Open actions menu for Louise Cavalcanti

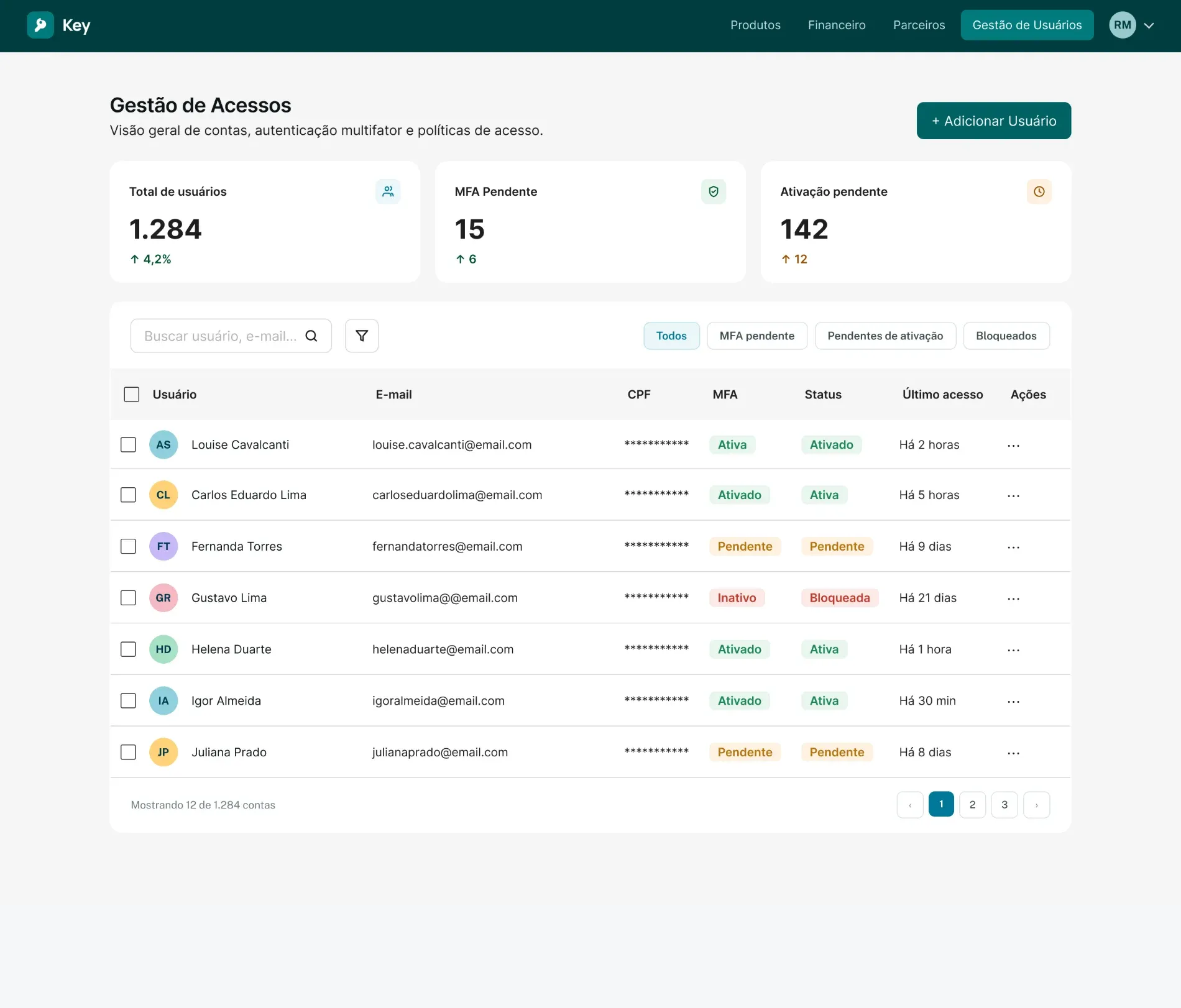click(x=1013, y=445)
